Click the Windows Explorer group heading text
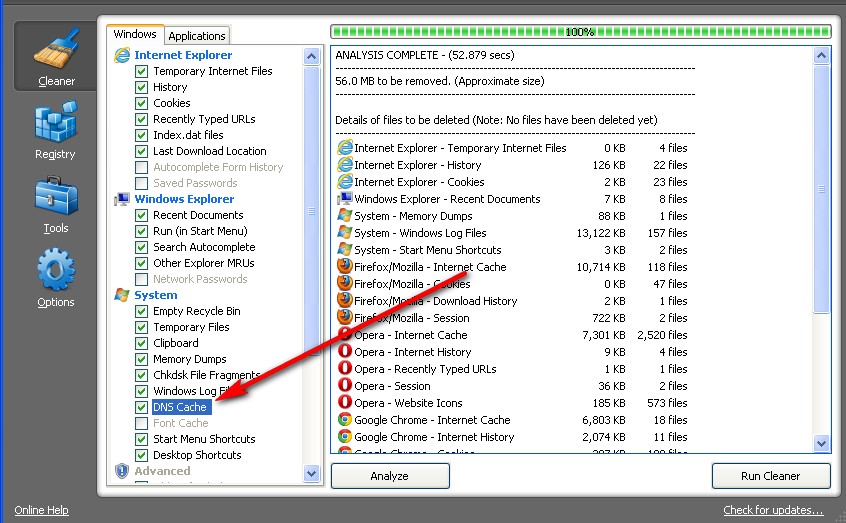846x523 pixels. (184, 199)
